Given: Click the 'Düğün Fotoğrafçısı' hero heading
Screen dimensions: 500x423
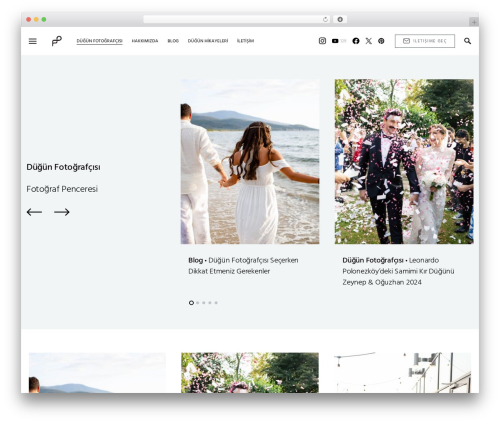Looking at the screenshot, I should click(x=63, y=167).
